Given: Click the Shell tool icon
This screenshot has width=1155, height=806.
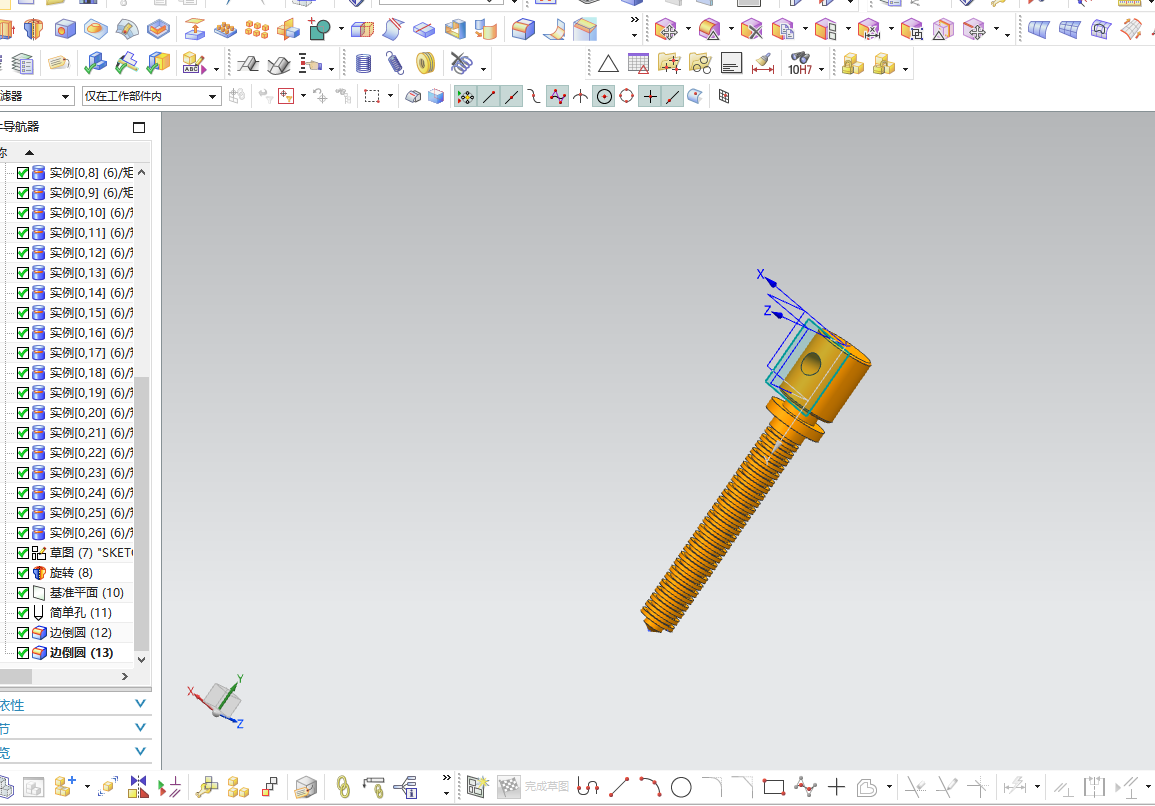Looking at the screenshot, I should click(x=455, y=29).
